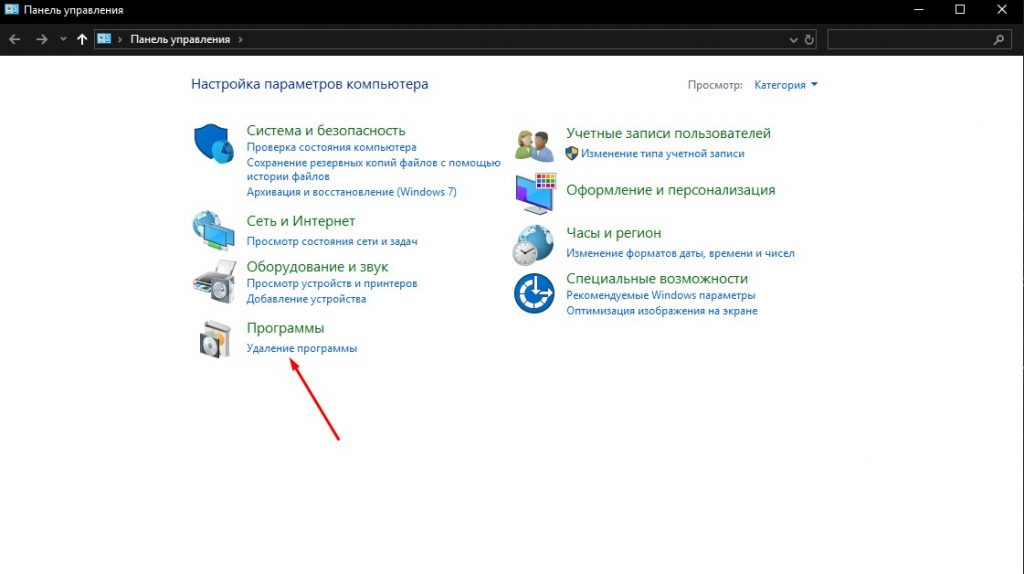Open the User Accounts people icon
Screen dimensions: 1024x574
pos(534,145)
